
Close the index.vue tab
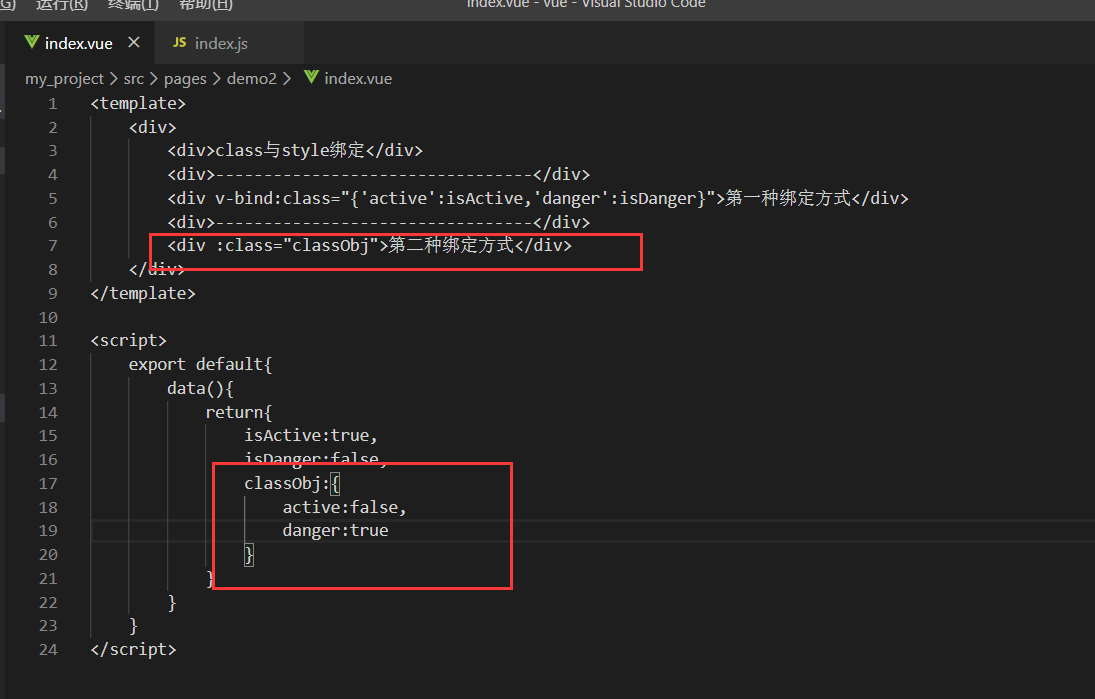pyautogui.click(x=134, y=43)
